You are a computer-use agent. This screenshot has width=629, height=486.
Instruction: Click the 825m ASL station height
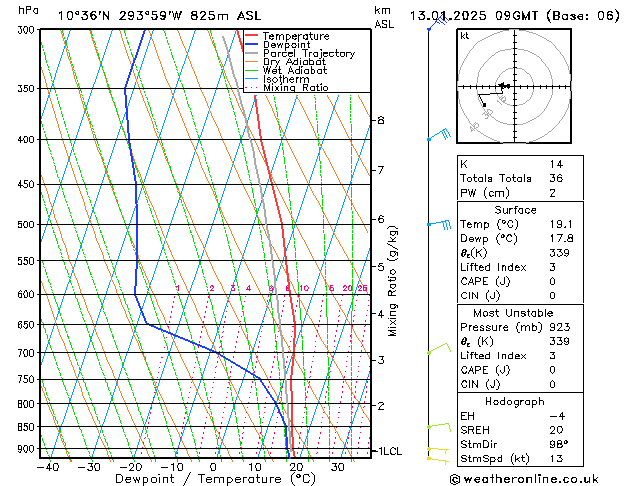pos(225,16)
